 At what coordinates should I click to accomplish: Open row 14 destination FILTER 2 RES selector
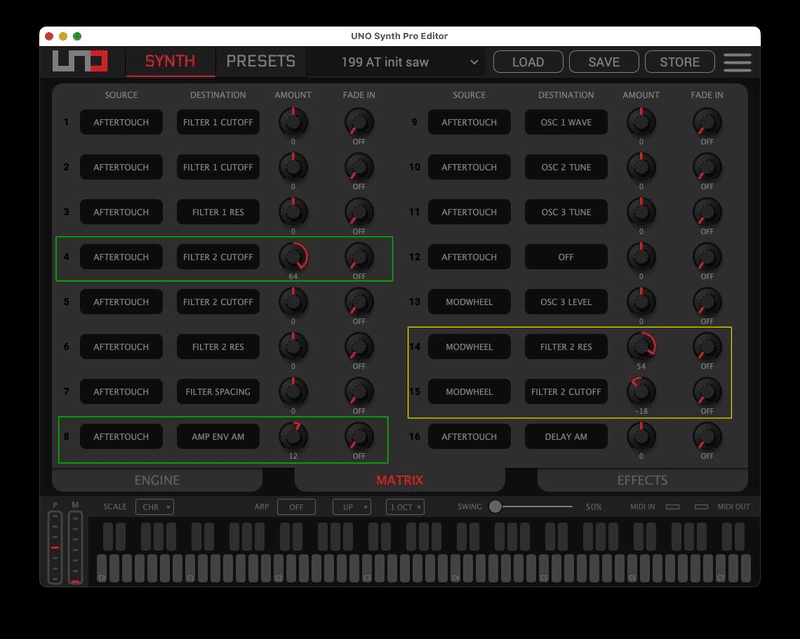[566, 347]
